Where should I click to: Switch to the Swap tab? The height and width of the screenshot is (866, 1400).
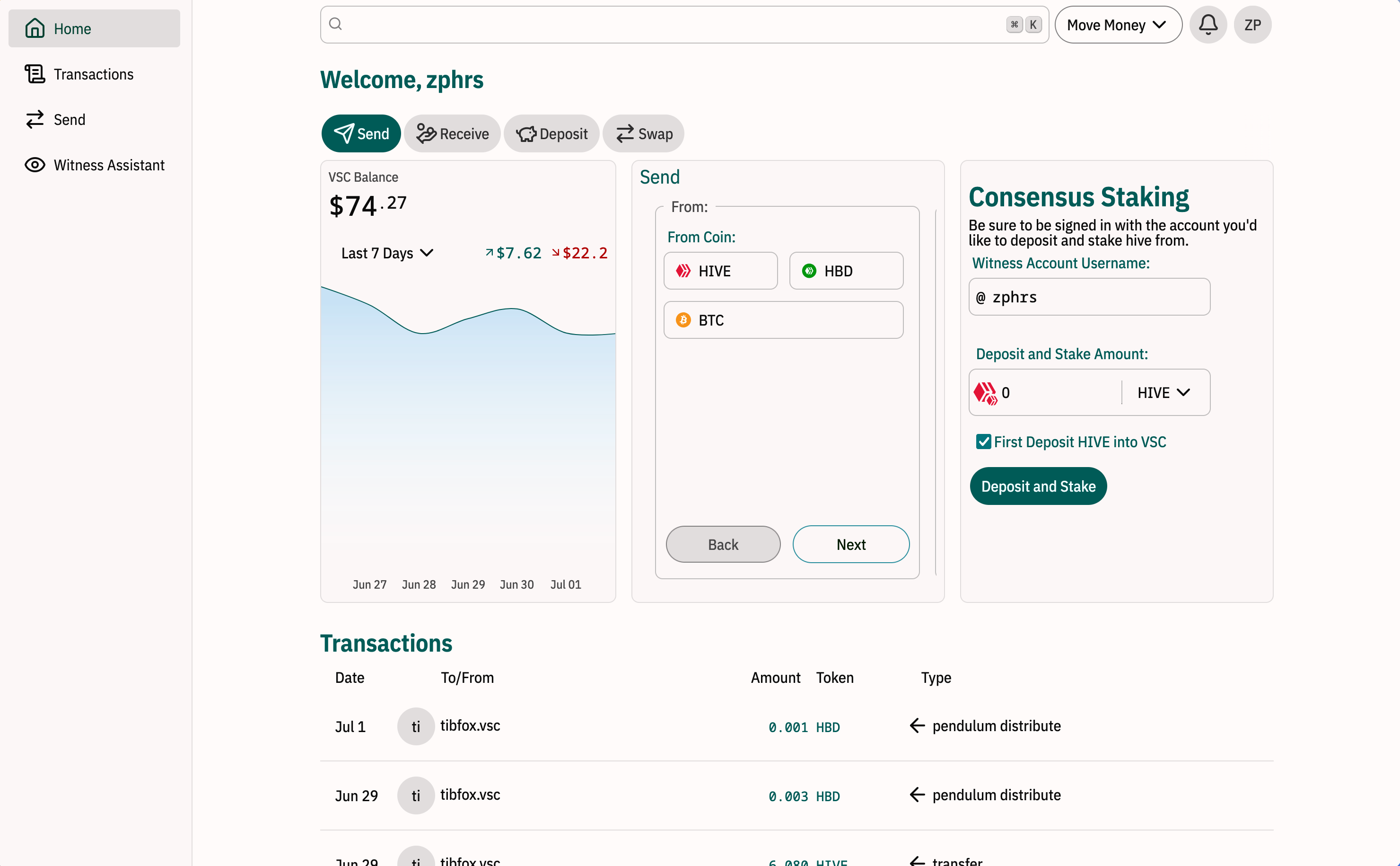point(643,133)
